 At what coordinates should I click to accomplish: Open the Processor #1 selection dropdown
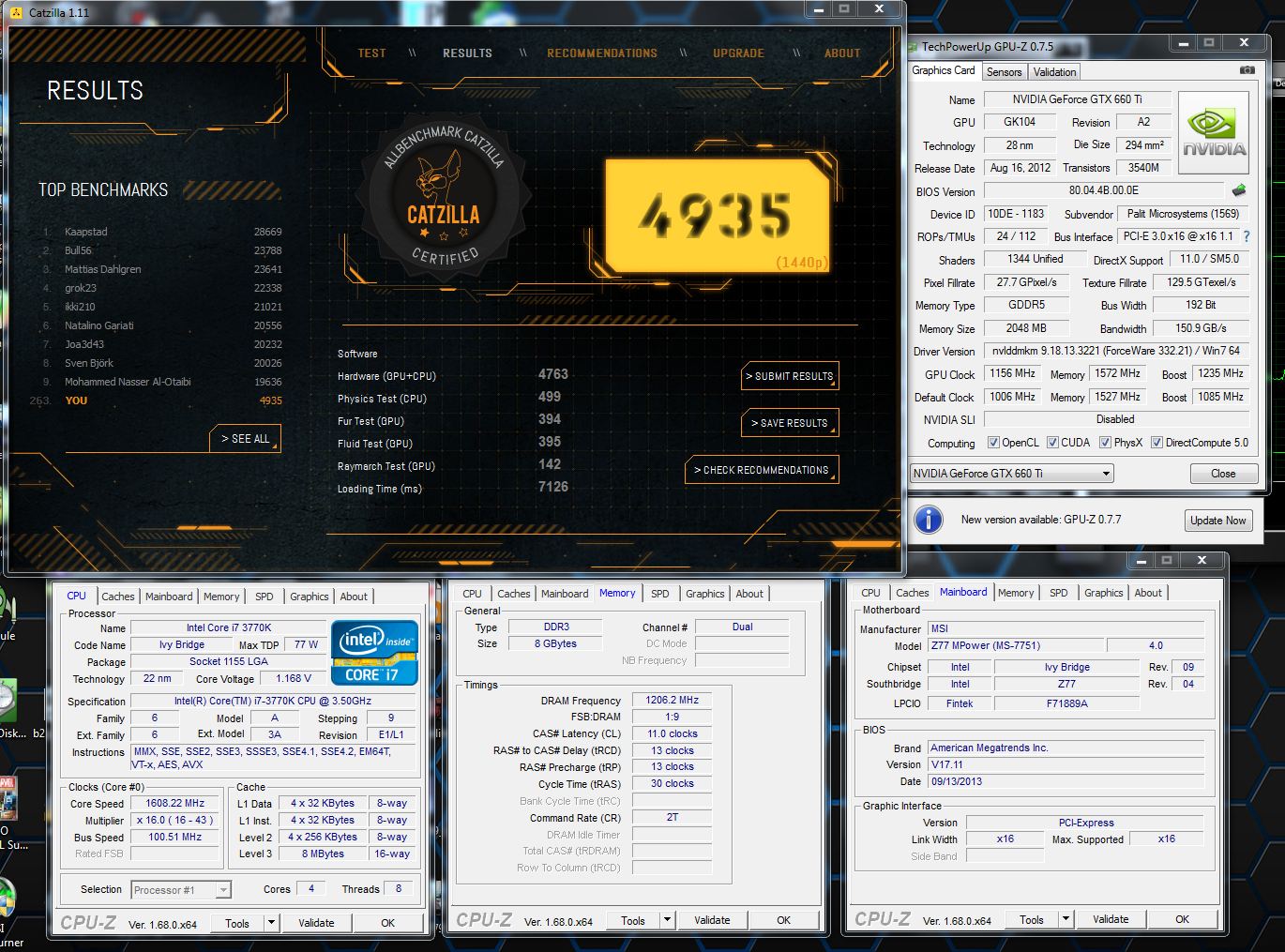point(181,890)
